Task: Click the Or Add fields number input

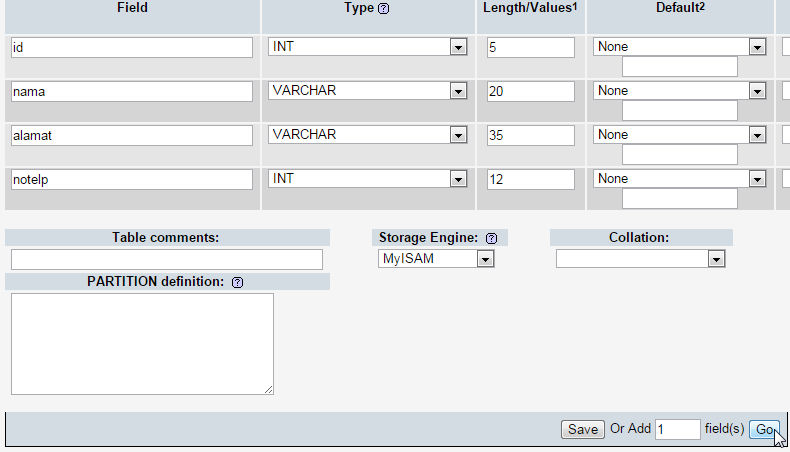Action: (x=678, y=429)
